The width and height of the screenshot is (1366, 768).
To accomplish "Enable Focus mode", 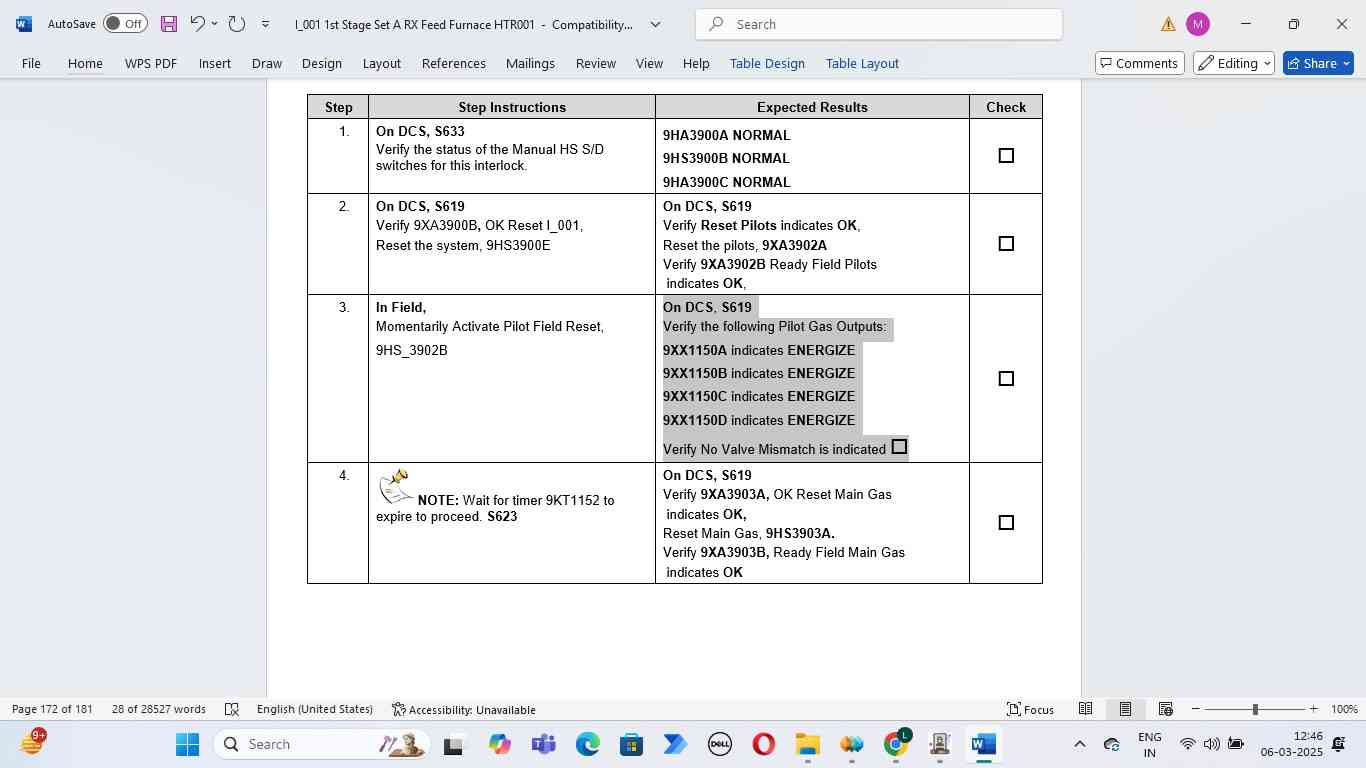I will [1030, 709].
